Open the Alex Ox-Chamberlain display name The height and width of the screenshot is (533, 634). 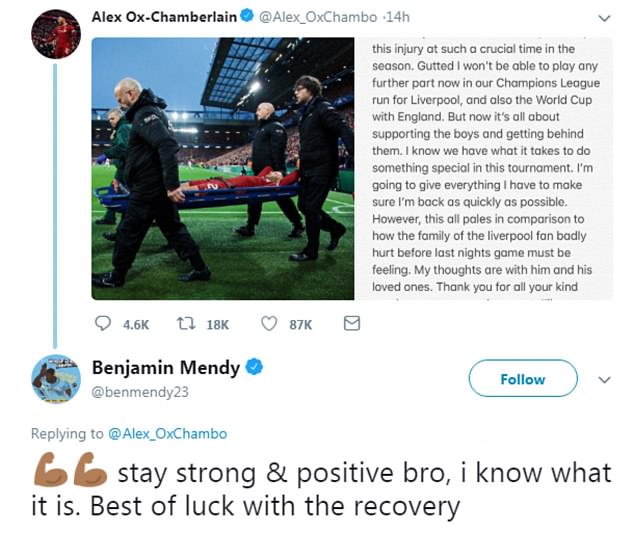click(164, 17)
